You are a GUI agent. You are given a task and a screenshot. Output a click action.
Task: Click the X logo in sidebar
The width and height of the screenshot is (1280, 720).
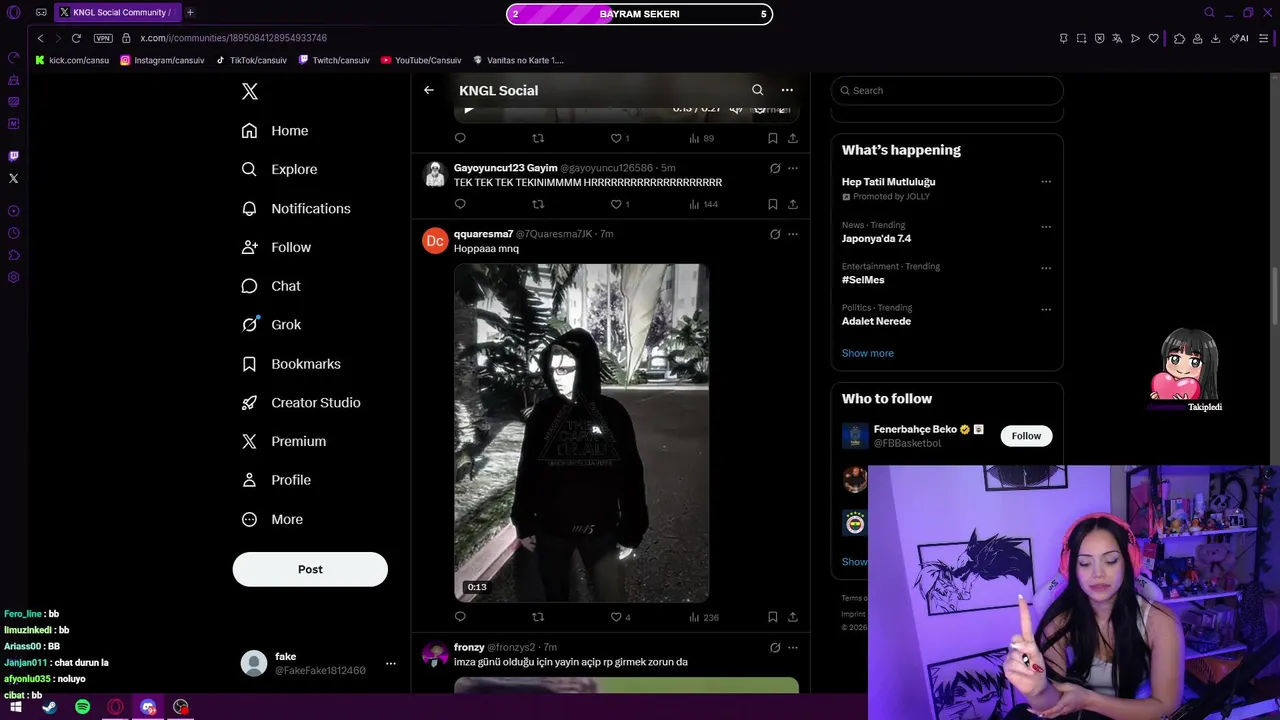click(x=250, y=91)
